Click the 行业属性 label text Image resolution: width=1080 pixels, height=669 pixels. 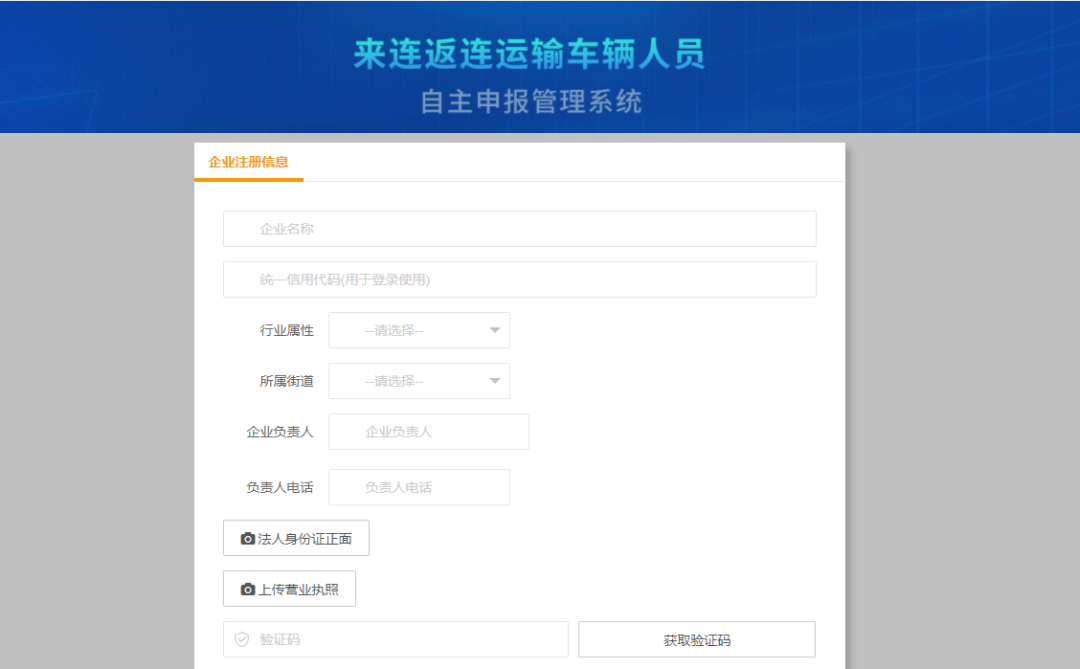[x=287, y=331]
